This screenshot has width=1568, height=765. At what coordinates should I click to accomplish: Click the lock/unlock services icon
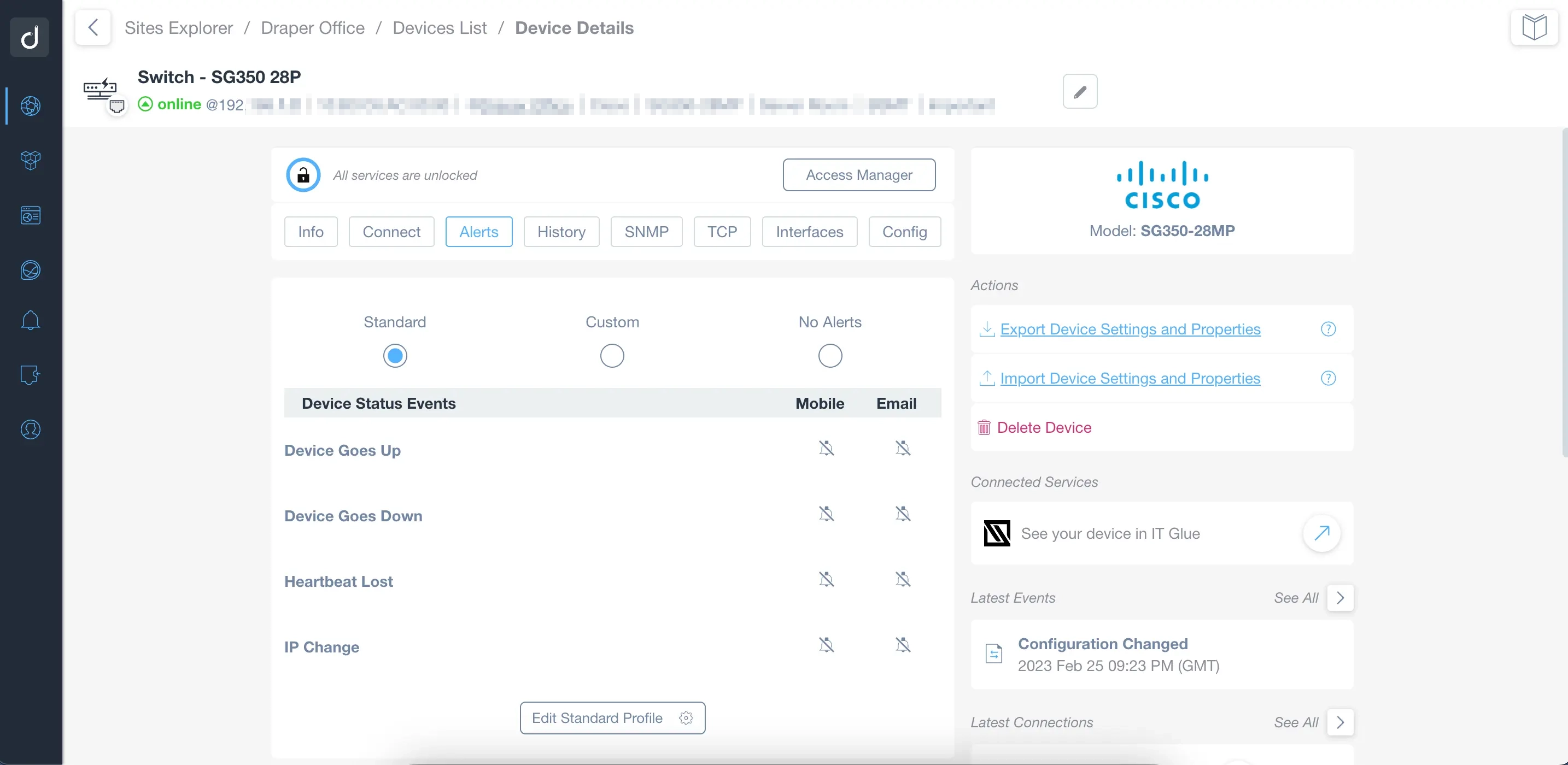[x=303, y=174]
